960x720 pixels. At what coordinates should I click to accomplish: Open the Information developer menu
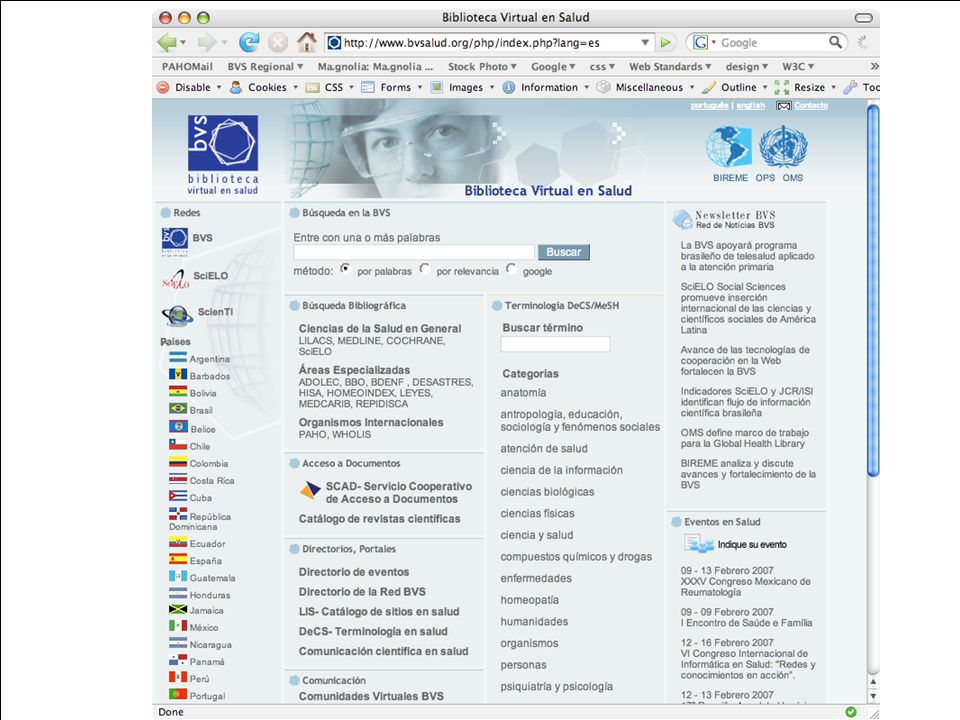point(546,87)
